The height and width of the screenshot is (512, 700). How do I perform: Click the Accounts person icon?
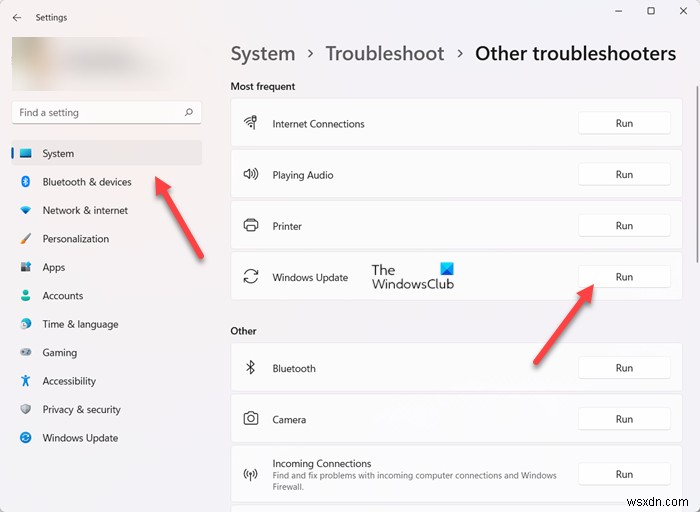(26, 296)
